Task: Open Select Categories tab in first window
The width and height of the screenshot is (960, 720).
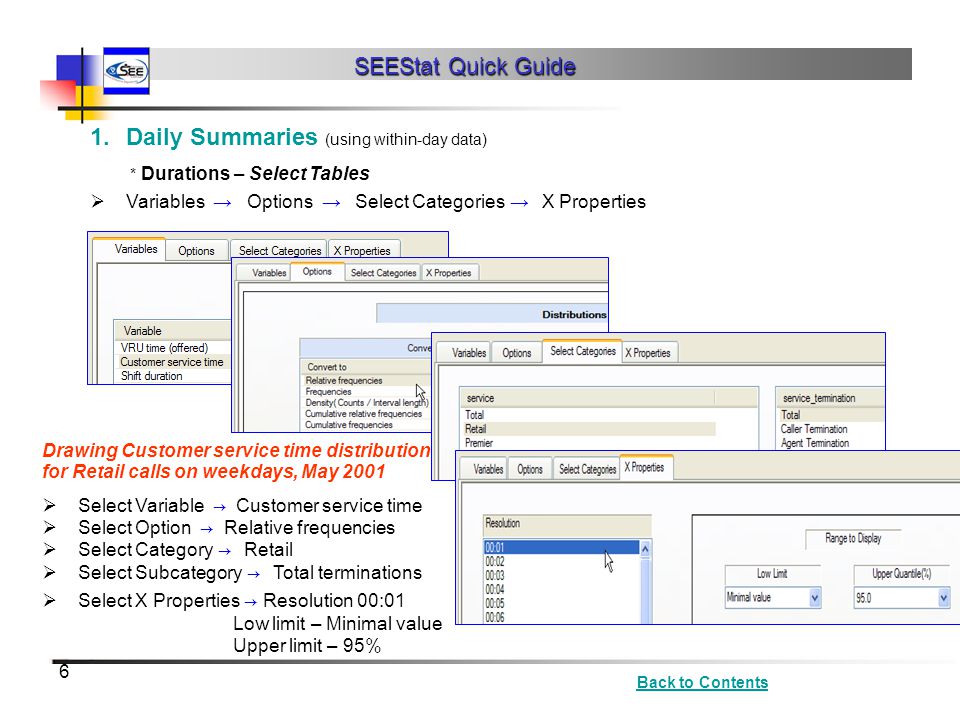Action: coord(280,250)
